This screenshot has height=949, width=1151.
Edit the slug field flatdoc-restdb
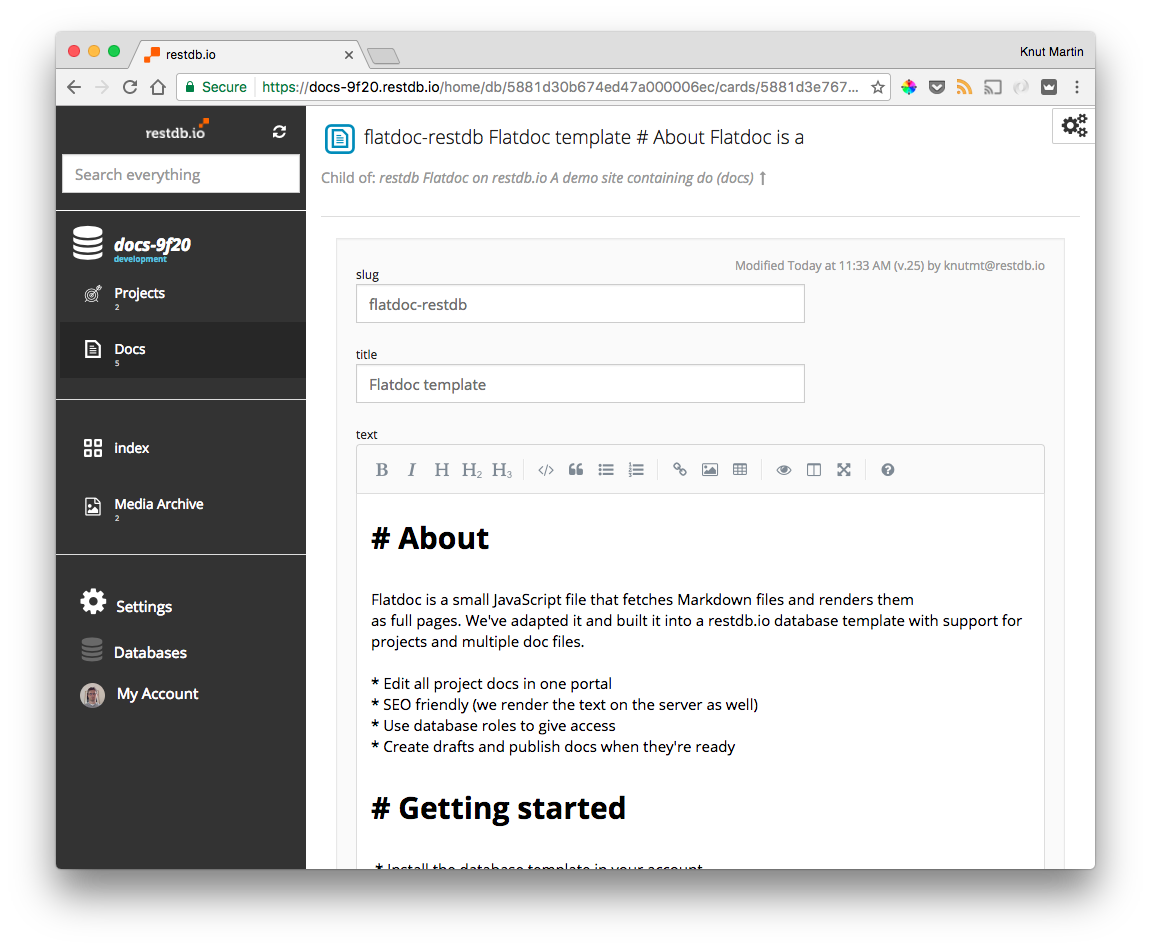[580, 304]
